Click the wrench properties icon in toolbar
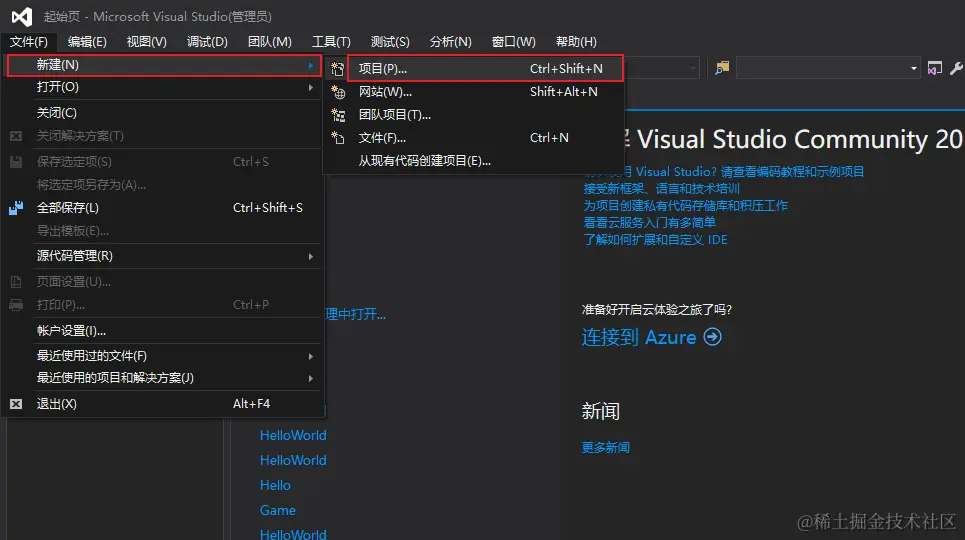Viewport: 965px width, 540px height. coord(956,68)
